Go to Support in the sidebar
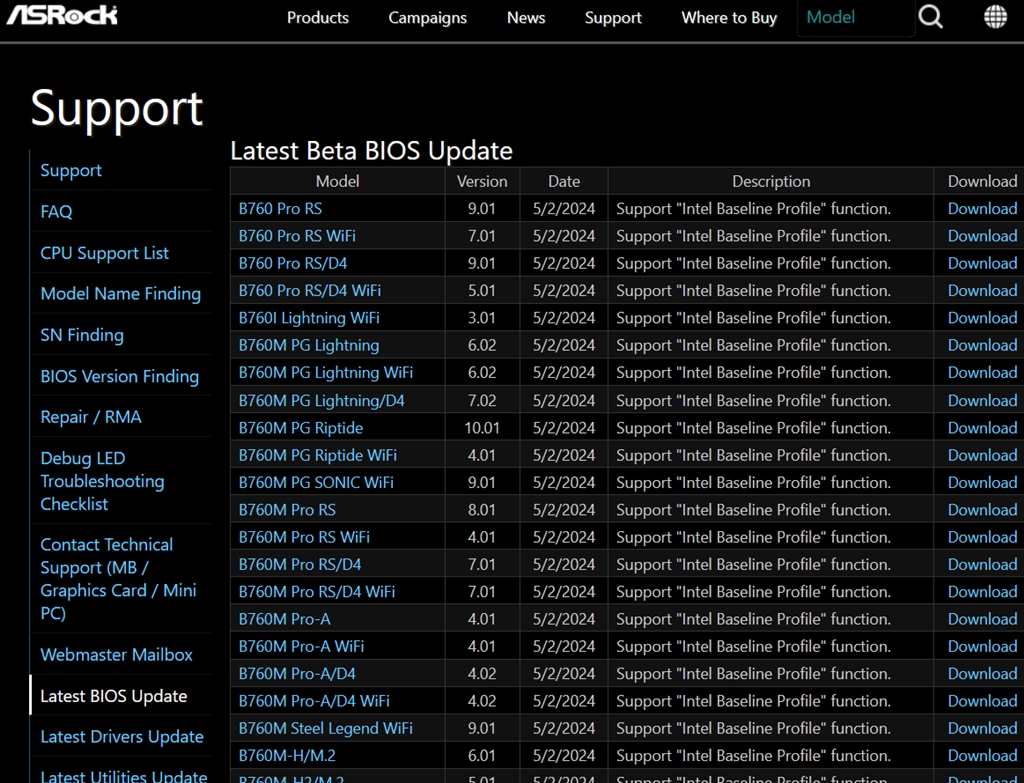The width and height of the screenshot is (1024, 783). click(71, 170)
